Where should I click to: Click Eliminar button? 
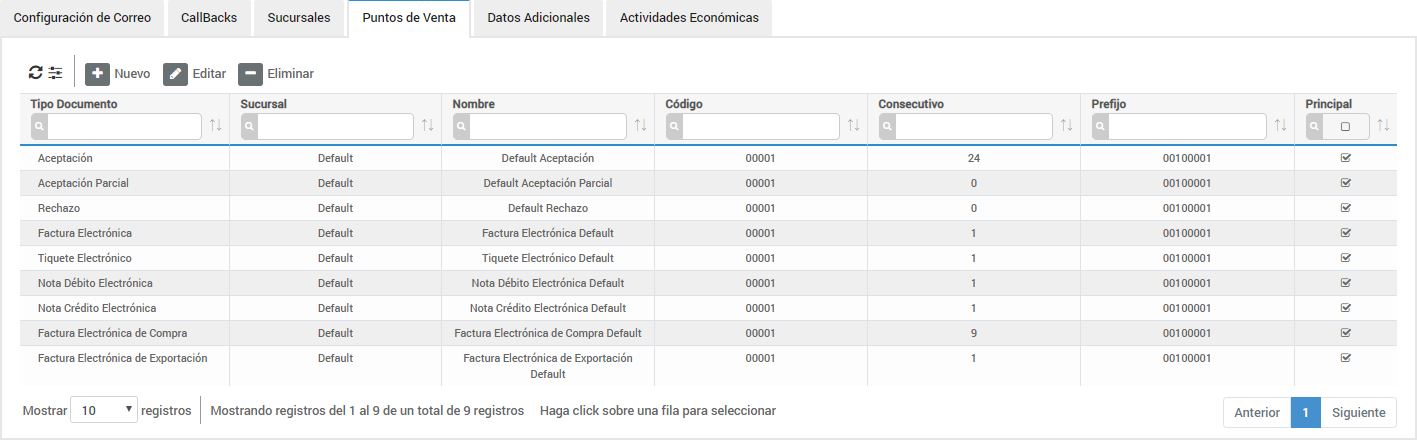coord(277,74)
